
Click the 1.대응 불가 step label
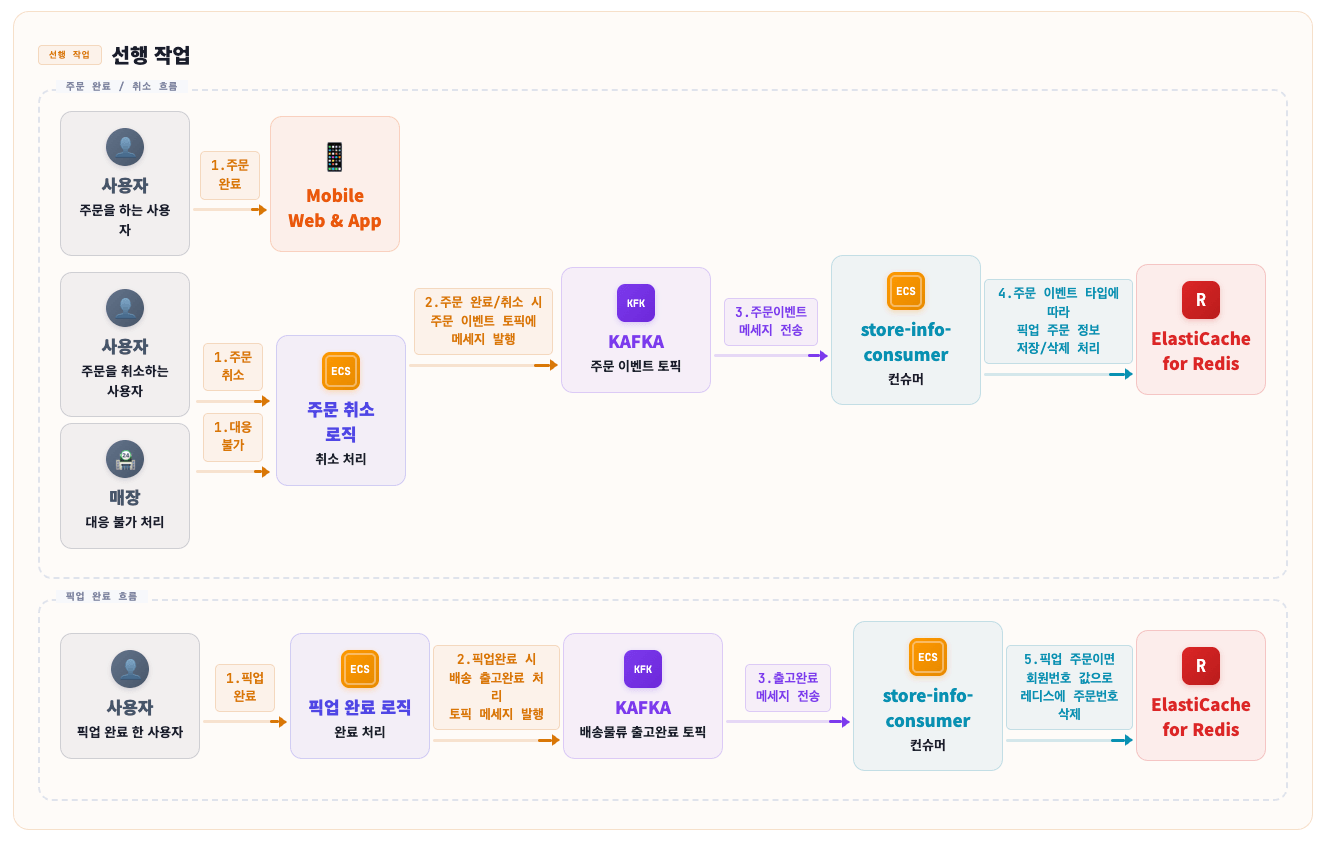tap(233, 436)
